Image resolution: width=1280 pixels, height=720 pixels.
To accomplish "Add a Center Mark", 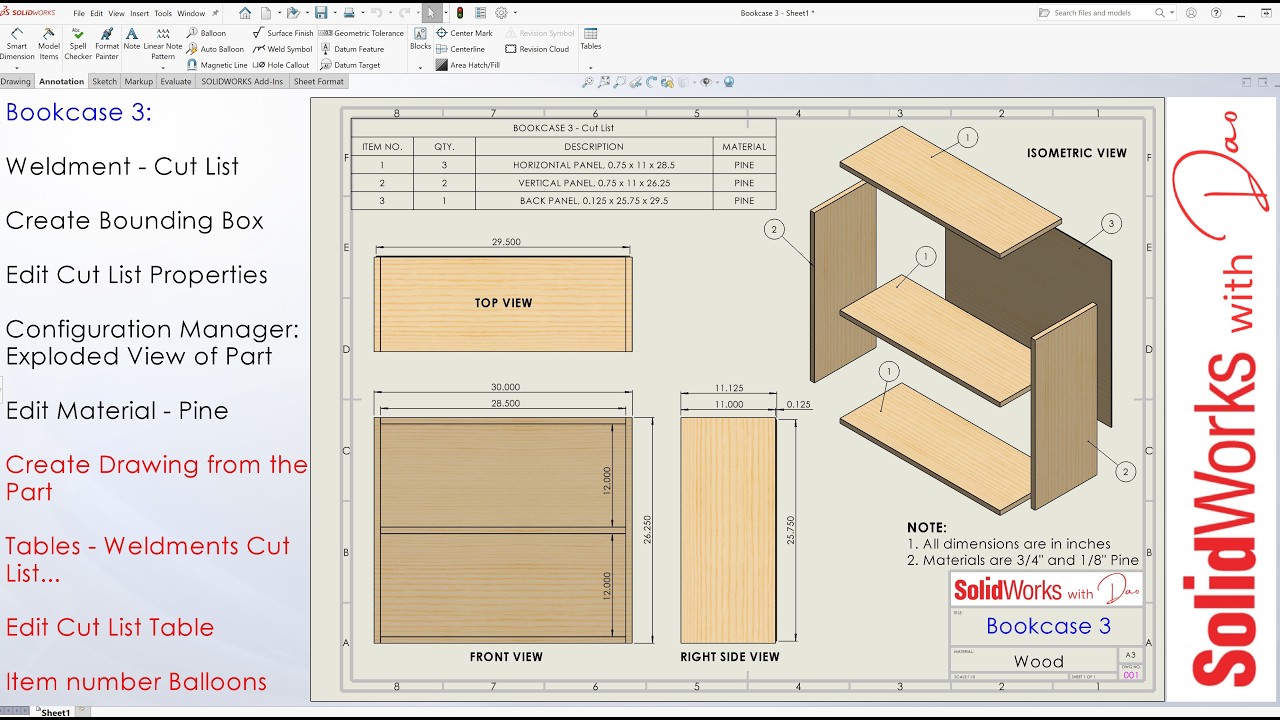I will coord(464,33).
